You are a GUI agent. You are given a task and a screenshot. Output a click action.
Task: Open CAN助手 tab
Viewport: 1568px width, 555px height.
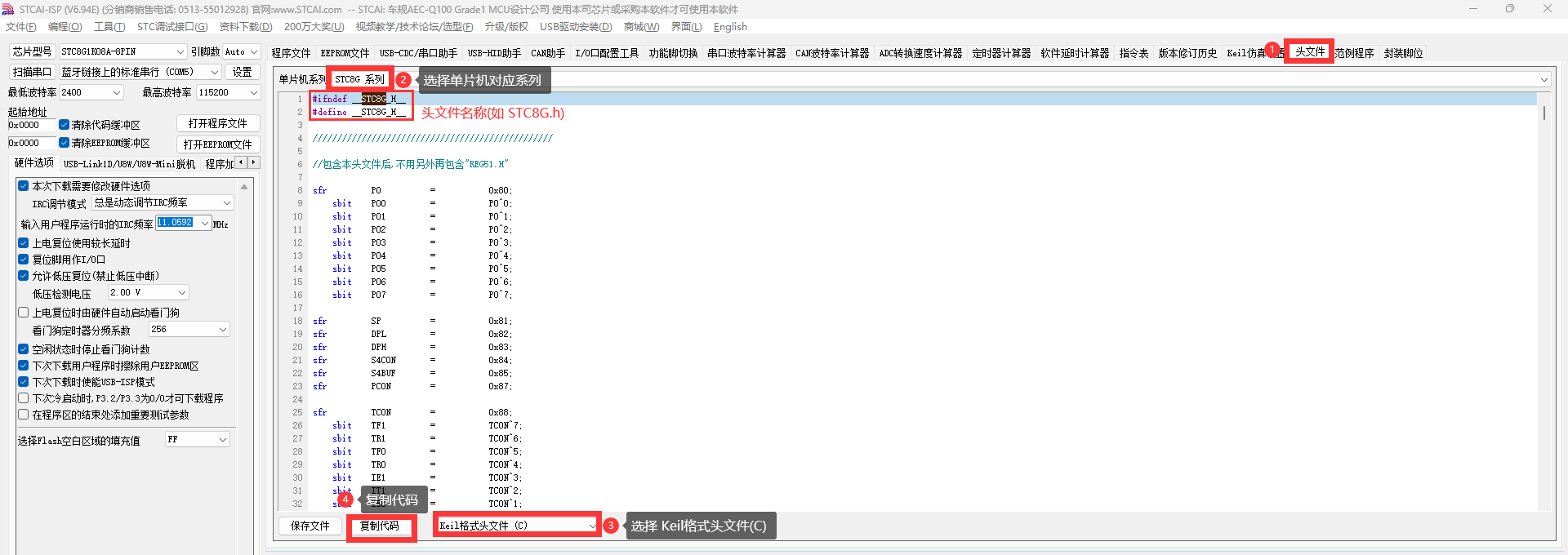tap(548, 53)
